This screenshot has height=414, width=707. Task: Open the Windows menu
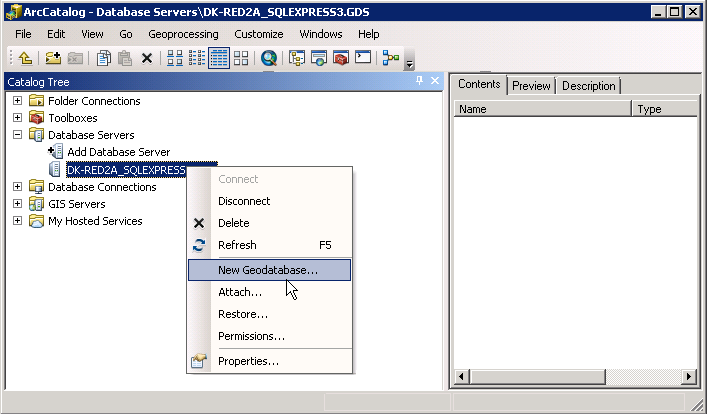(x=321, y=34)
